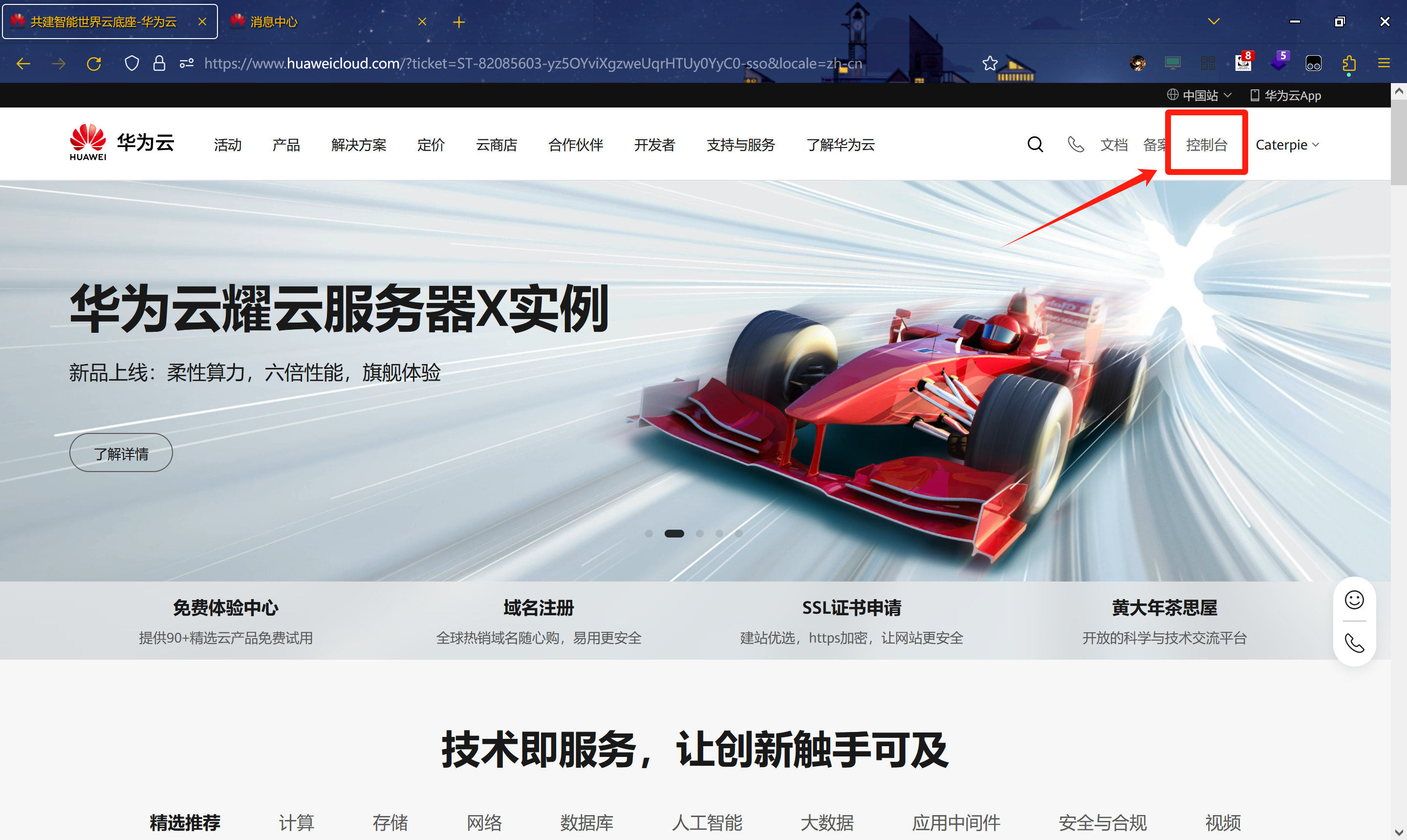Open purple extension icon with 5 badge
The width and height of the screenshot is (1407, 840).
pyautogui.click(x=1279, y=62)
